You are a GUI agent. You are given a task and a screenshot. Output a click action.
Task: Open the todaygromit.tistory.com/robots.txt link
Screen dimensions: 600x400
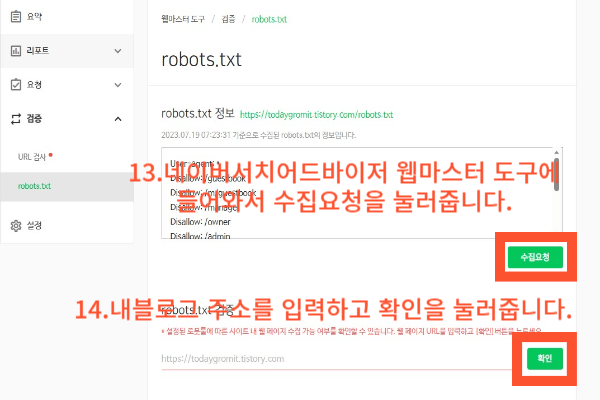(x=316, y=115)
